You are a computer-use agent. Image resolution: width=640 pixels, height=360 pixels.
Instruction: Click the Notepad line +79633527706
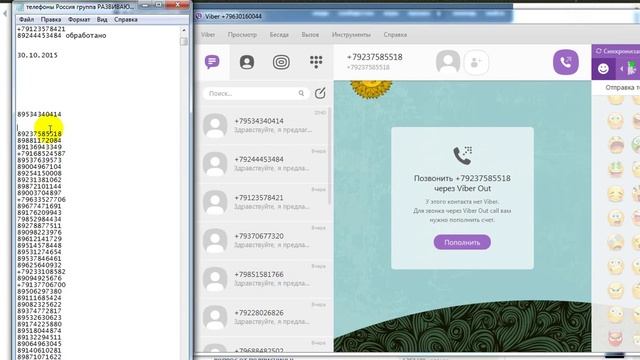pyautogui.click(x=41, y=199)
